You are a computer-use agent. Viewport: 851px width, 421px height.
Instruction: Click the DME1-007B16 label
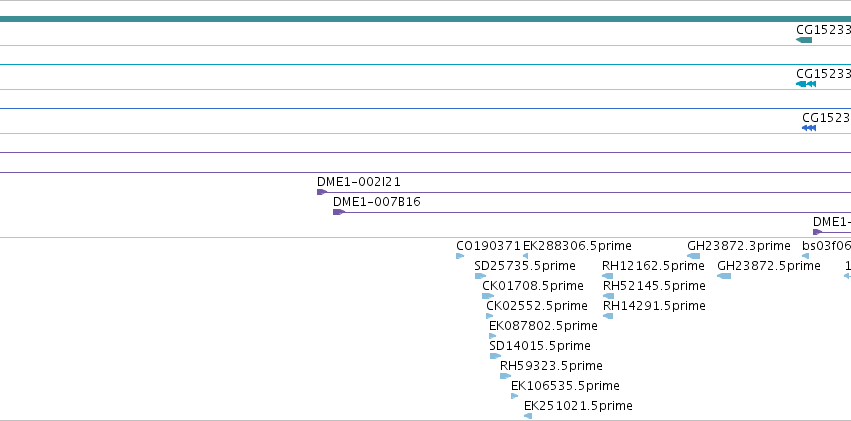[377, 202]
